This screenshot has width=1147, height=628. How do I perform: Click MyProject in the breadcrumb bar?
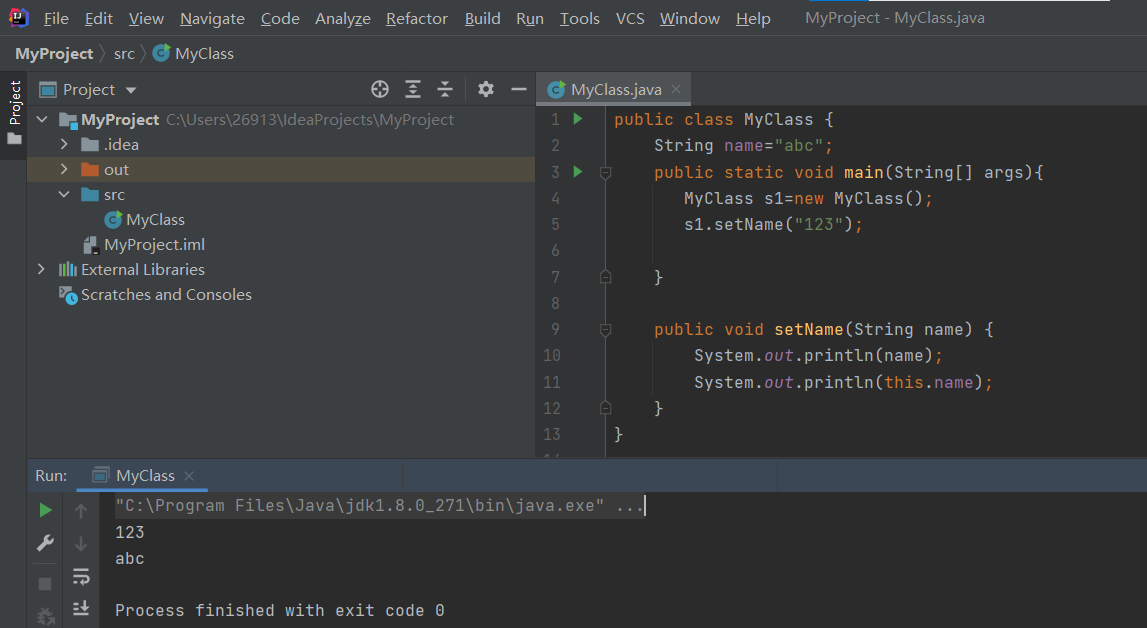(54, 53)
